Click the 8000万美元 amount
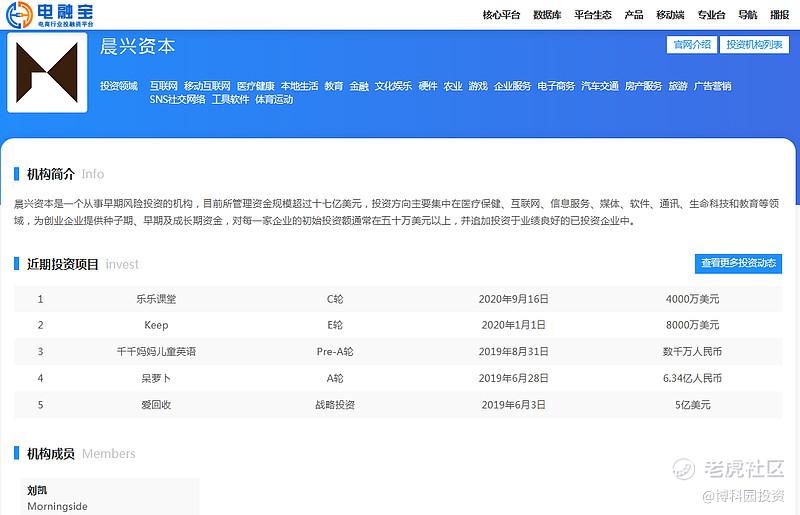Image resolution: width=800 pixels, height=515 pixels. tap(692, 325)
